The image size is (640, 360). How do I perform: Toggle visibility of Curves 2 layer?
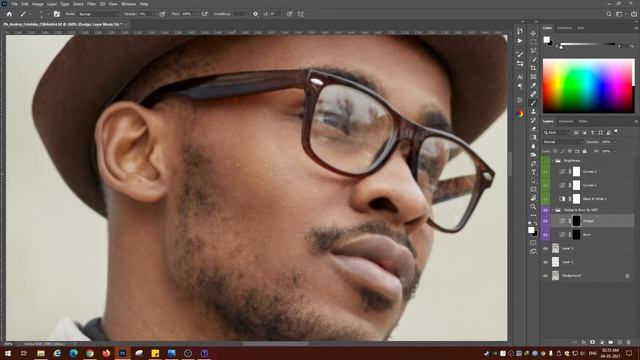click(x=545, y=172)
